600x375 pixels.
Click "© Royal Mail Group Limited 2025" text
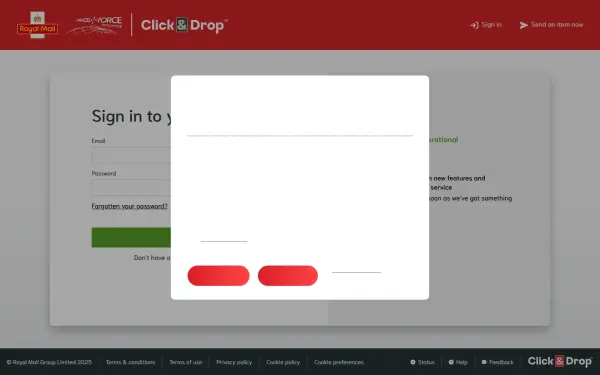pyautogui.click(x=49, y=362)
